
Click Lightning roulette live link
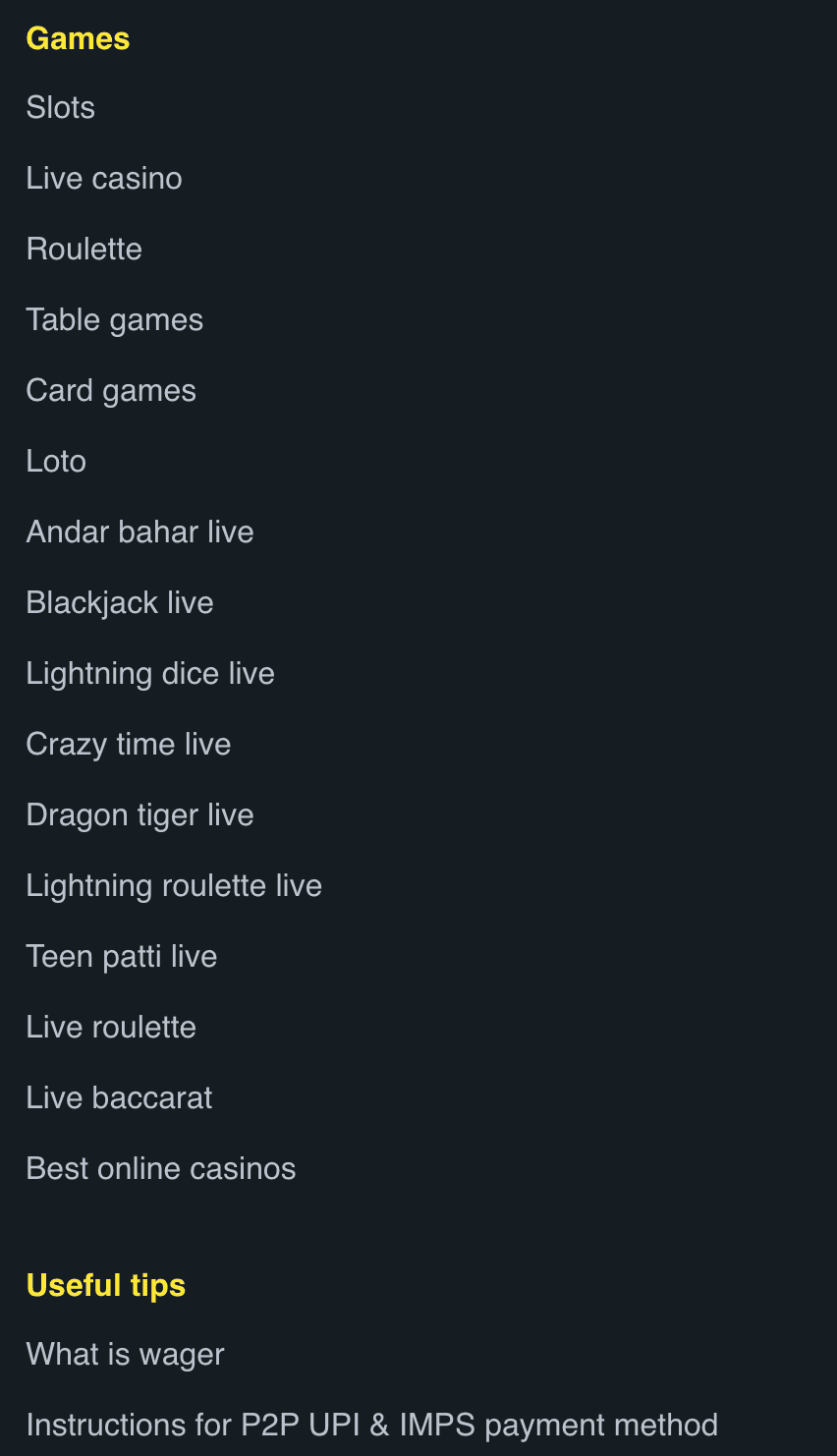click(x=174, y=885)
